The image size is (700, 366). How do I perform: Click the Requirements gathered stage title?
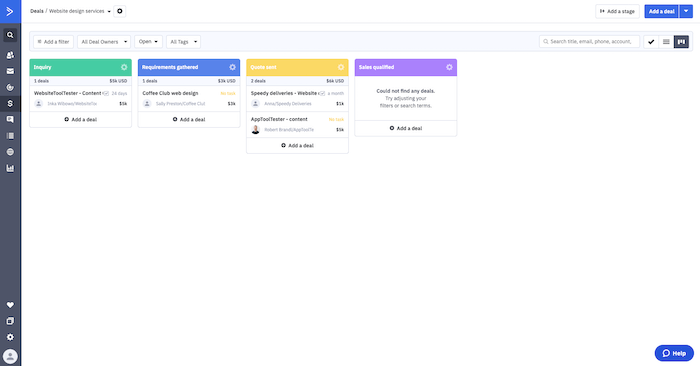[170, 67]
